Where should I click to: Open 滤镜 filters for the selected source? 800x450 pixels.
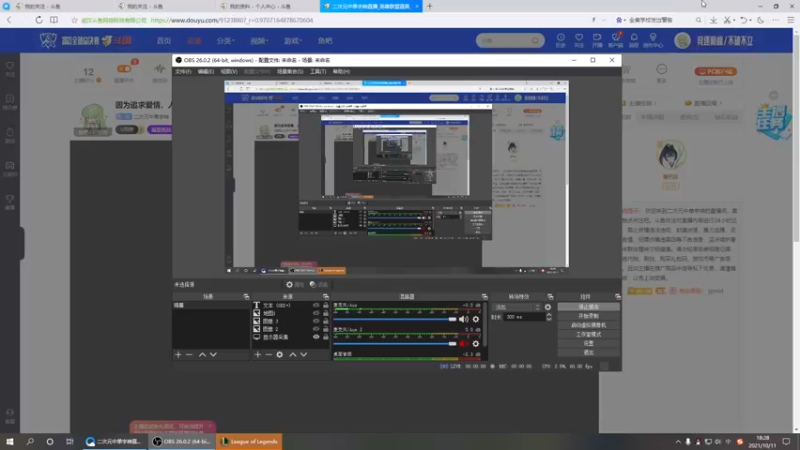[x=319, y=285]
